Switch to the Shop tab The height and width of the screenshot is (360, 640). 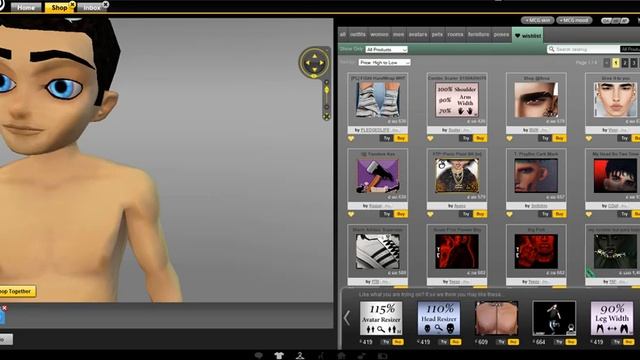[x=59, y=7]
